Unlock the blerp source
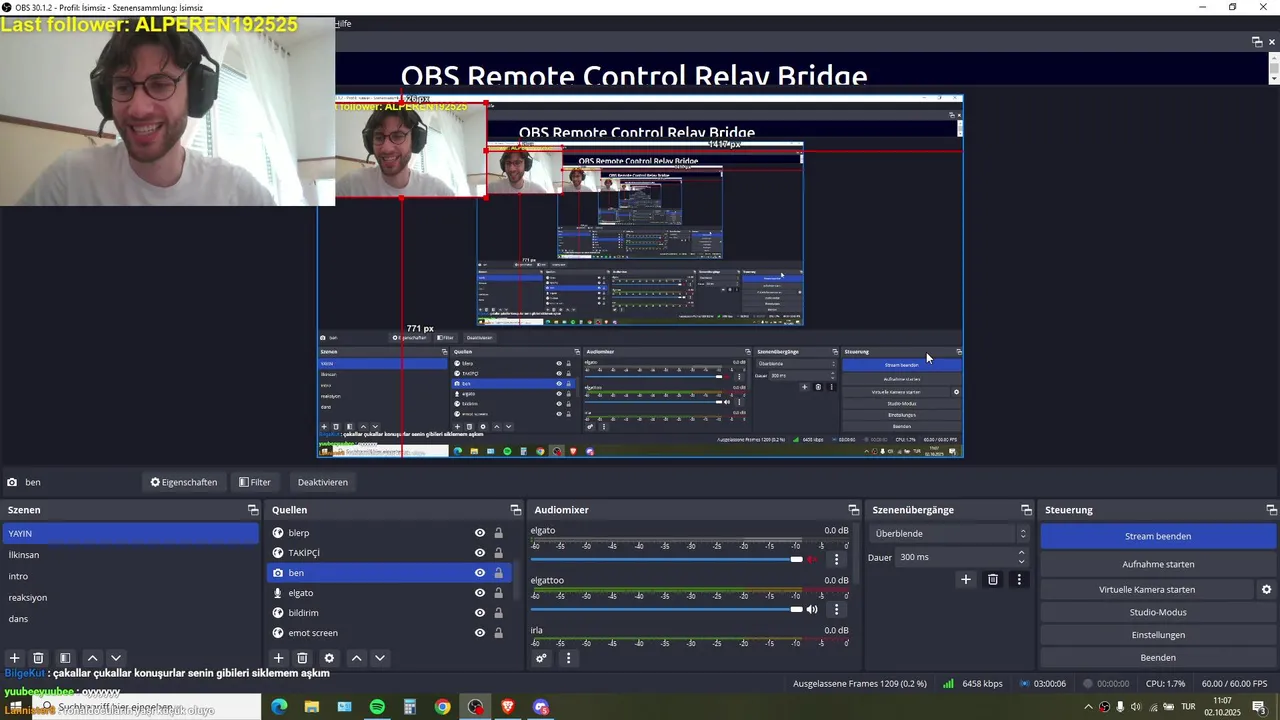The width and height of the screenshot is (1280, 720). tap(498, 533)
